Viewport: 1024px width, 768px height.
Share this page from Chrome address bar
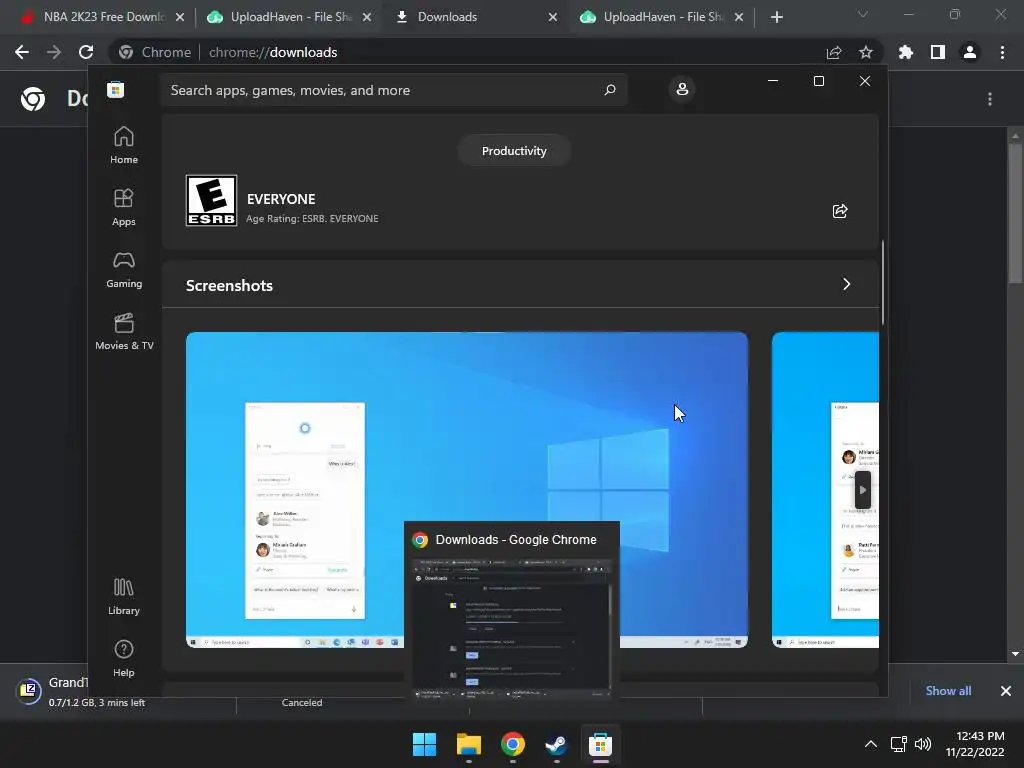coord(834,52)
